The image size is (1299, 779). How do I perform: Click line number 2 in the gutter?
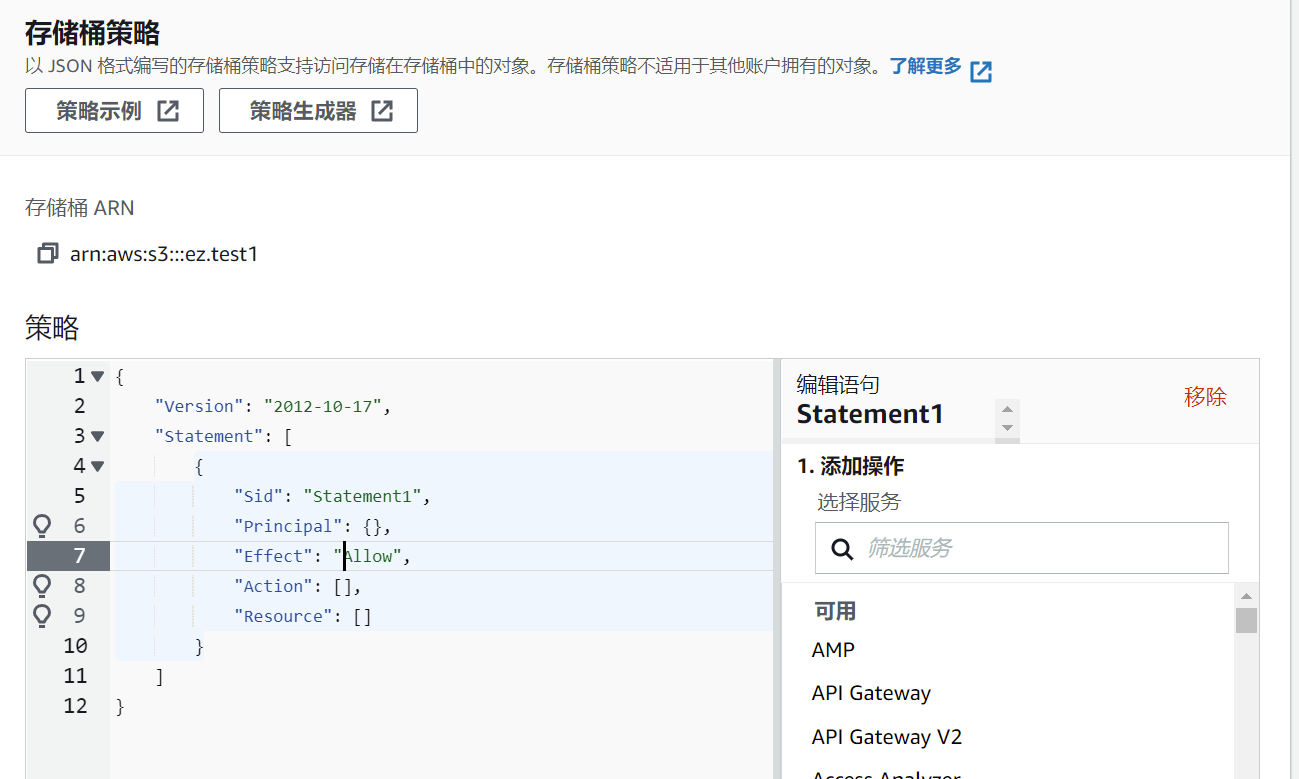point(80,407)
